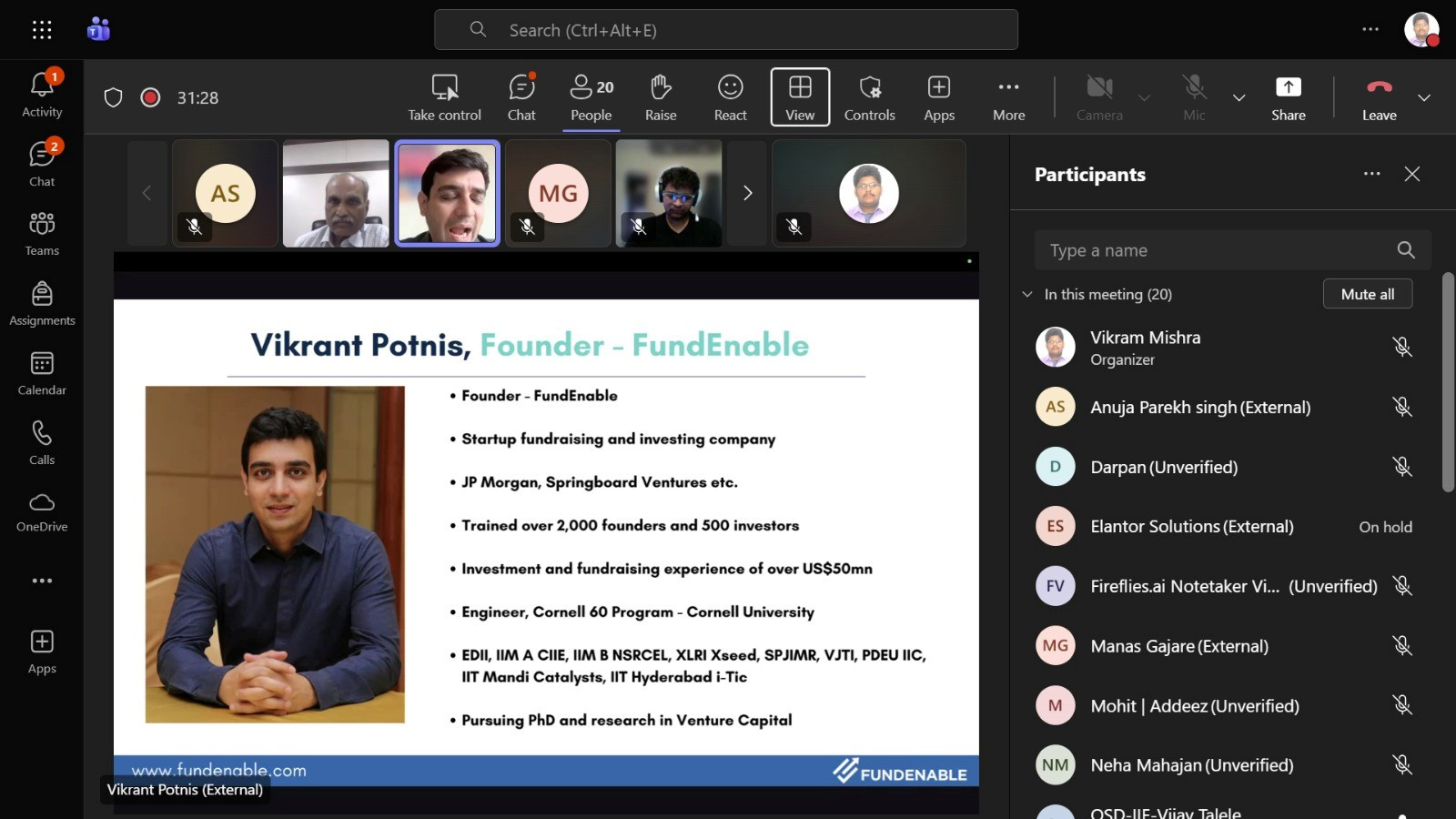This screenshot has width=1456, height=819.
Task: Open Mic device options dropdown arrow
Action: (x=1239, y=97)
